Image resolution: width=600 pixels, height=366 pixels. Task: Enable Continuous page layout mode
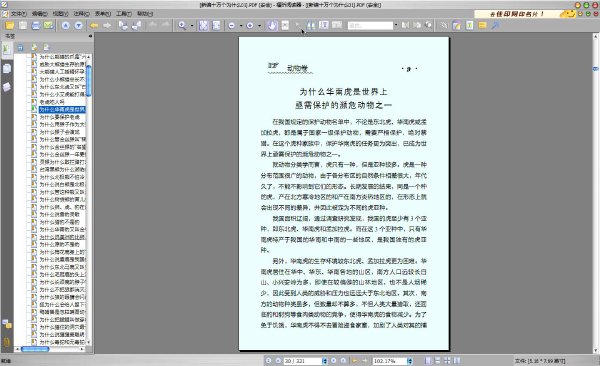(x=437, y=361)
